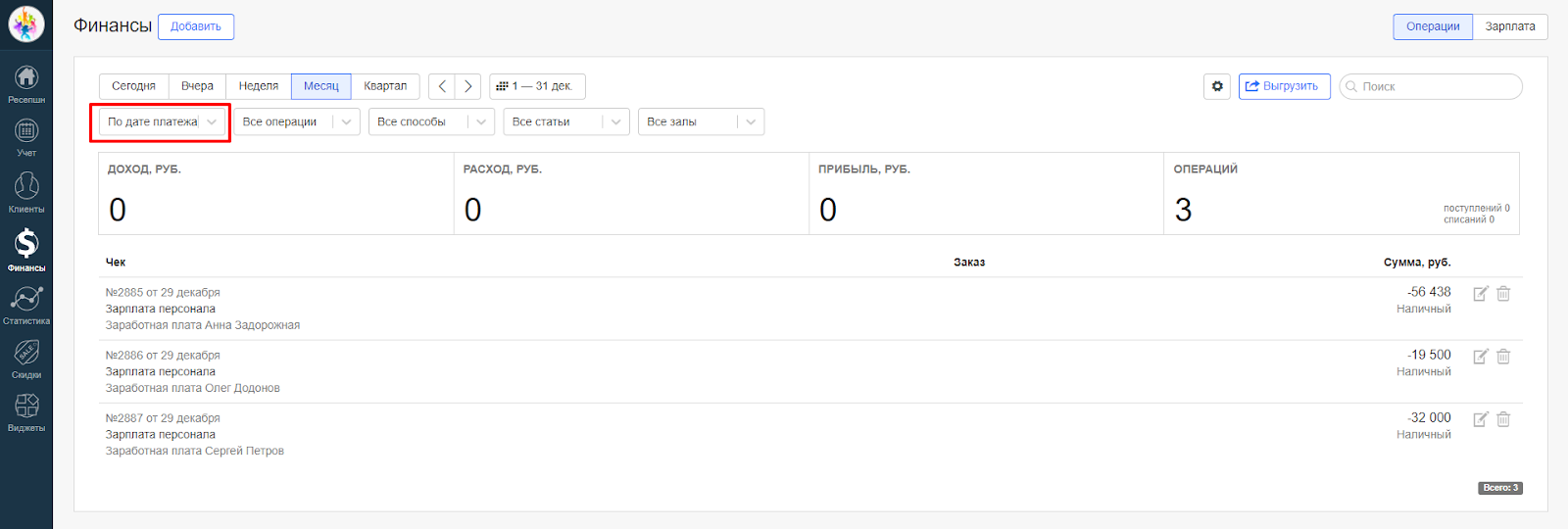The width and height of the screenshot is (1568, 529).
Task: Open the Все операции dropdown
Action: (296, 122)
